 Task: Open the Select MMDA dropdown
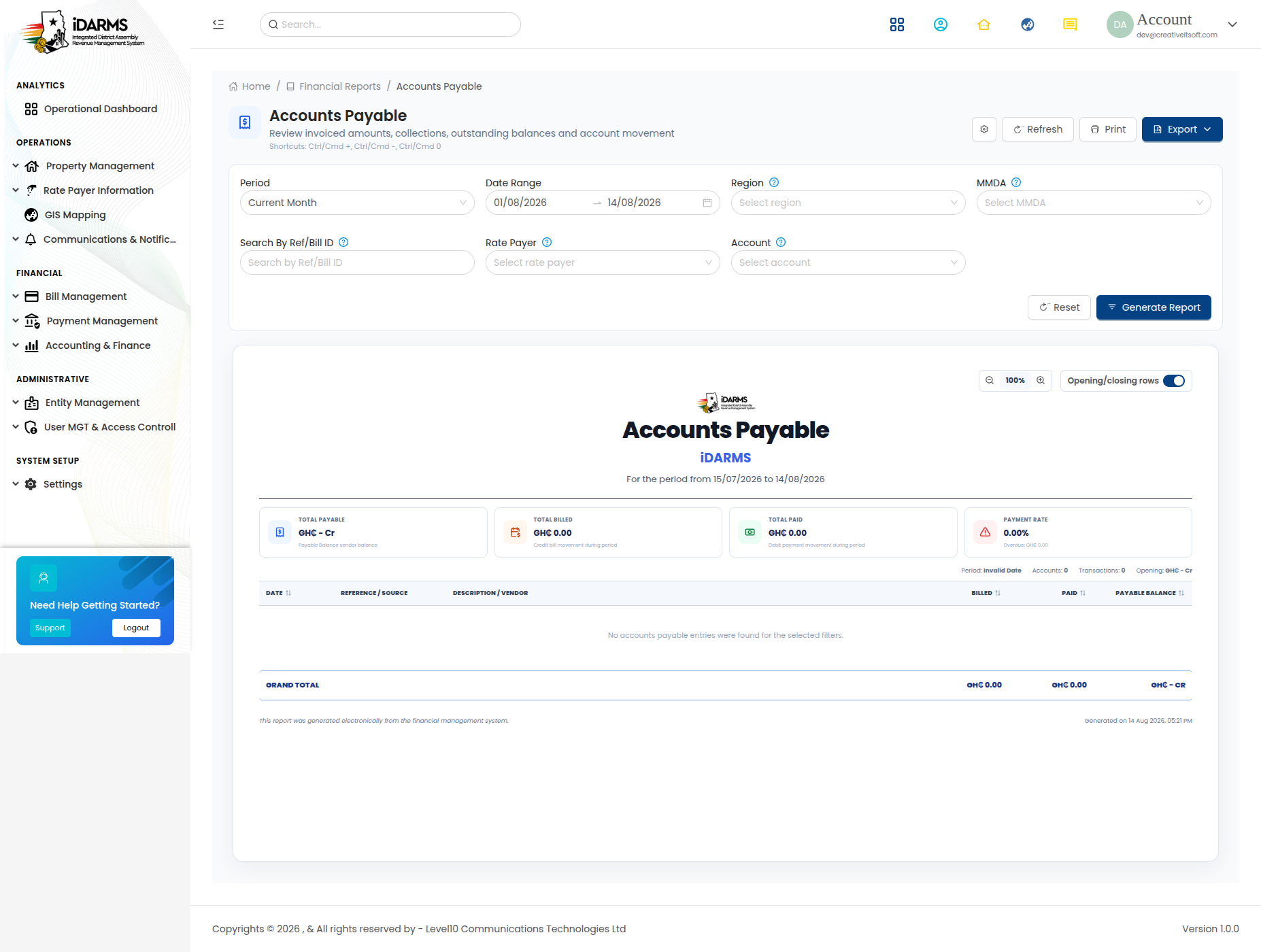1094,203
